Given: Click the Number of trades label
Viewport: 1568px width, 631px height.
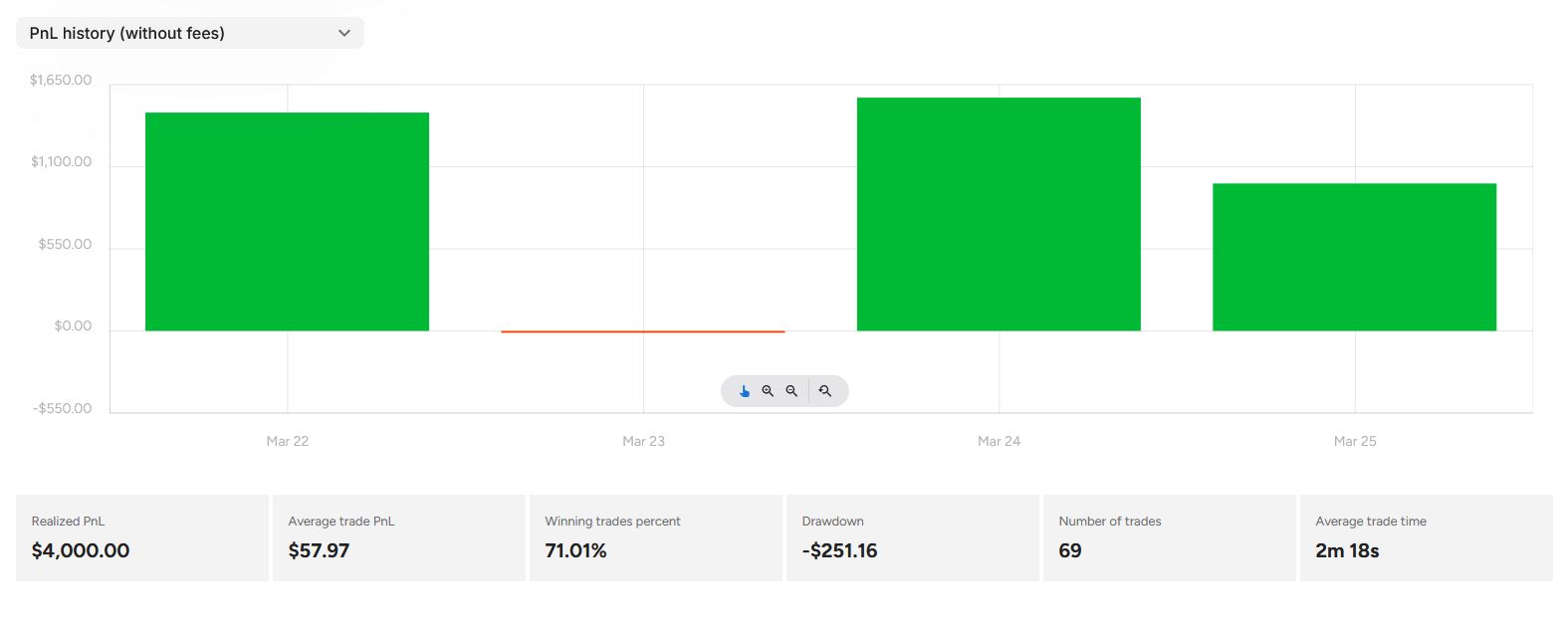Looking at the screenshot, I should point(1110,522).
